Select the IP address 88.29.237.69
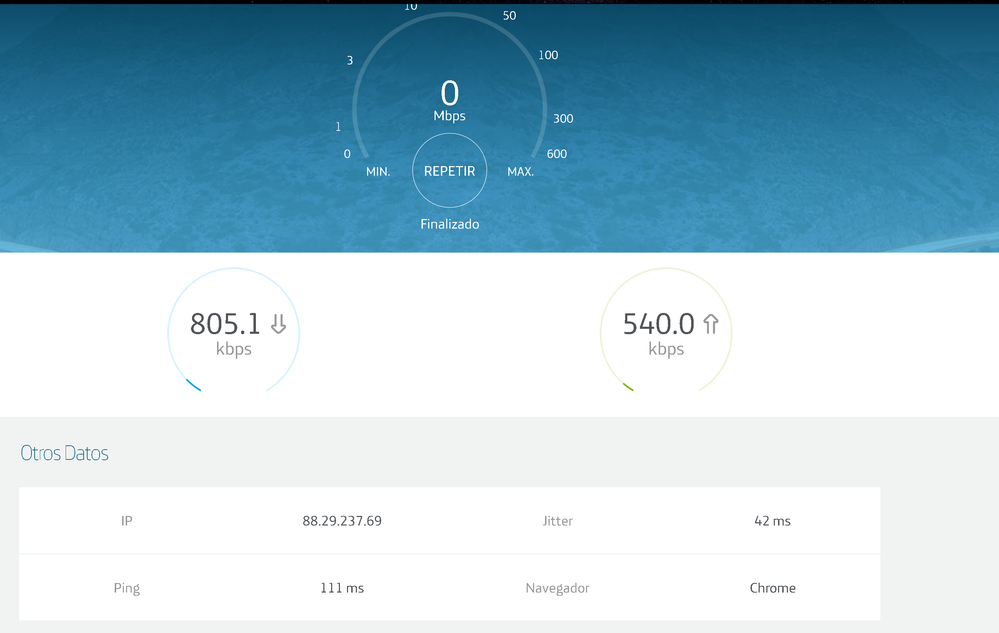Viewport: 999px width, 633px height. point(342,521)
